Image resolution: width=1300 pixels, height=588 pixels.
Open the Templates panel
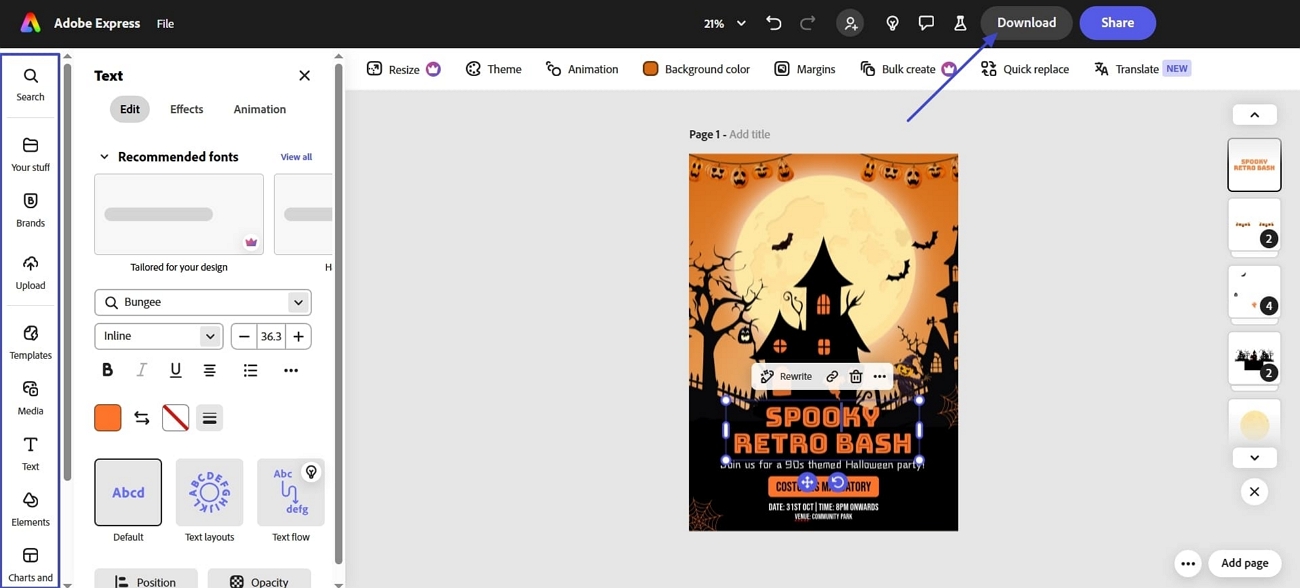click(x=30, y=341)
